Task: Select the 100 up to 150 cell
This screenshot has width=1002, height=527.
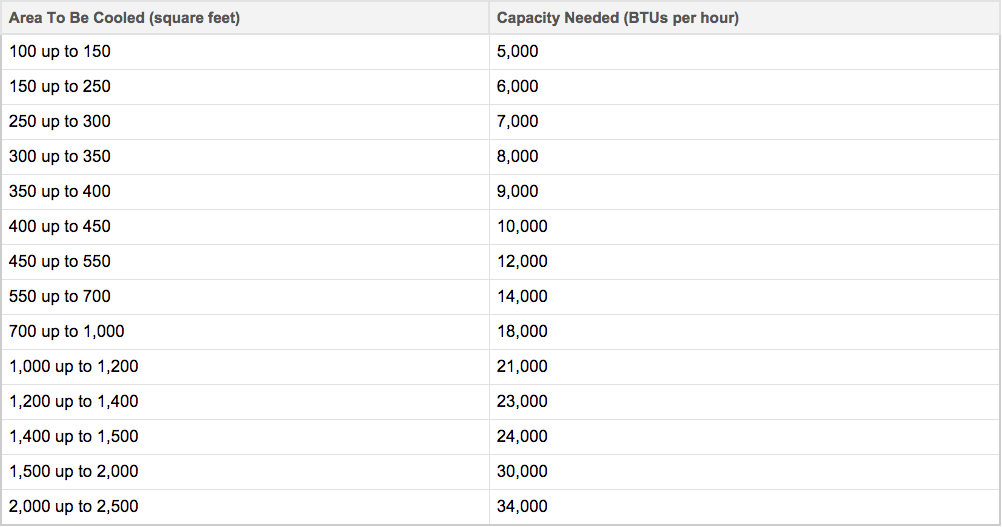Action: point(245,52)
